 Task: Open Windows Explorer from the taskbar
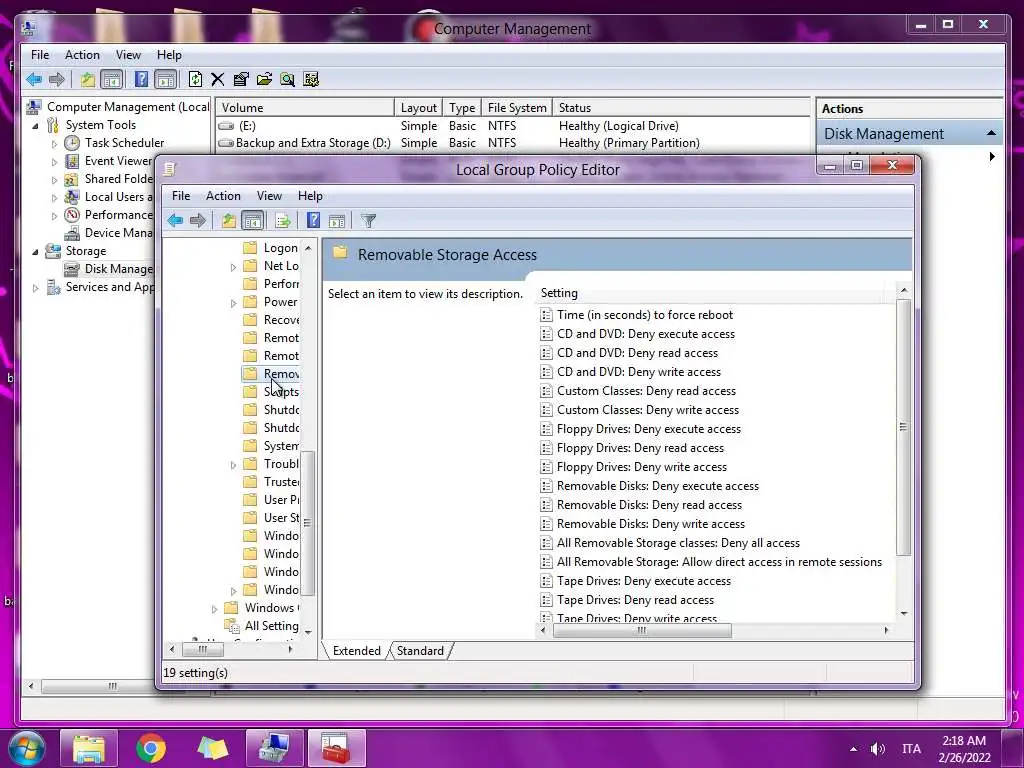coord(89,748)
